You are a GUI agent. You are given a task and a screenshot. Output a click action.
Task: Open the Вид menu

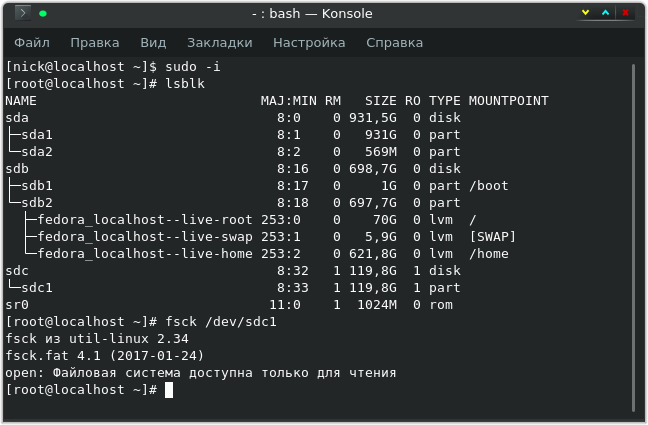coord(153,43)
